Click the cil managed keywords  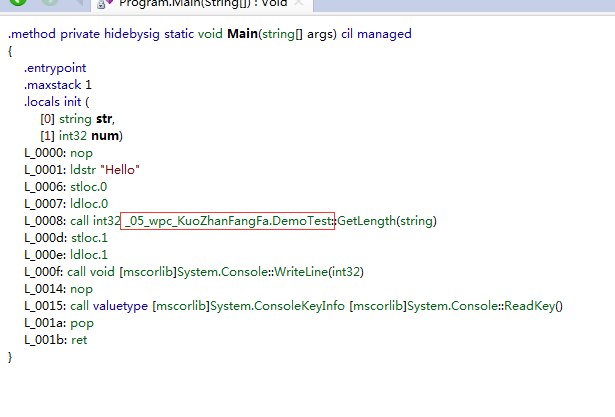coord(376,34)
